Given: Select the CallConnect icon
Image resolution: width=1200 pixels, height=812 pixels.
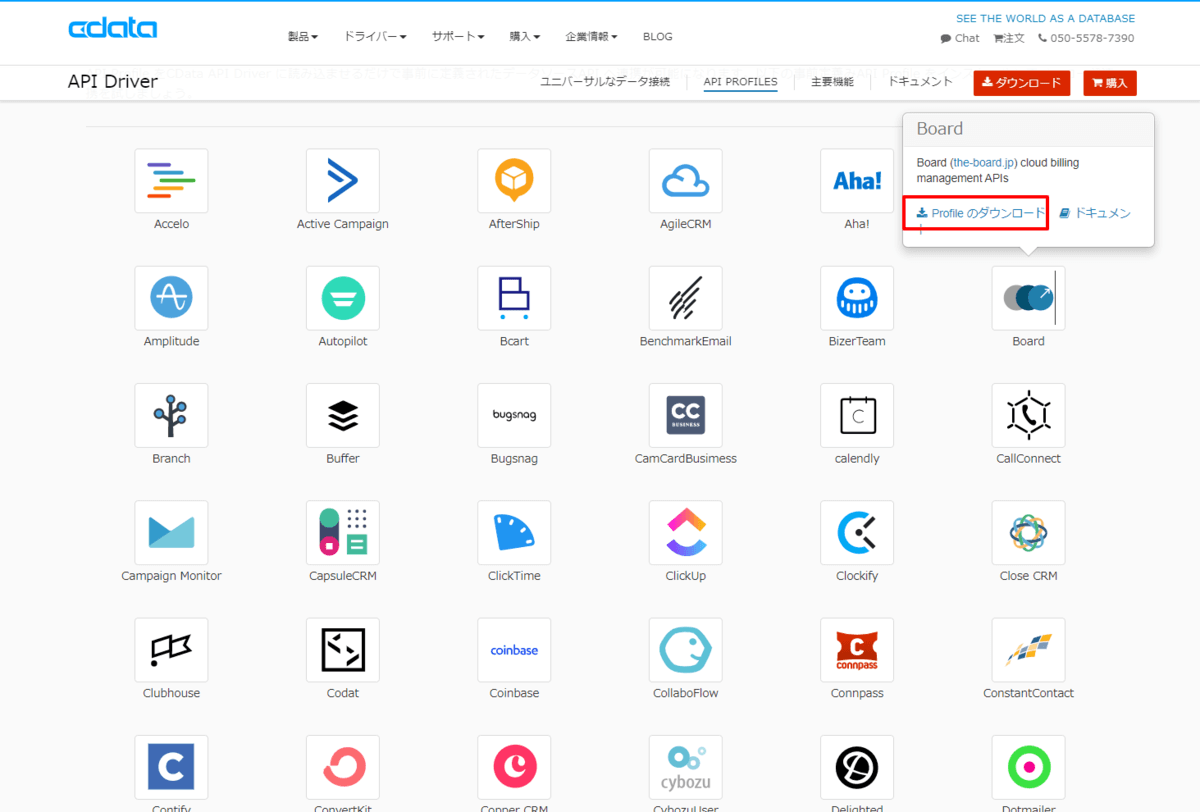Looking at the screenshot, I should pyautogui.click(x=1028, y=415).
